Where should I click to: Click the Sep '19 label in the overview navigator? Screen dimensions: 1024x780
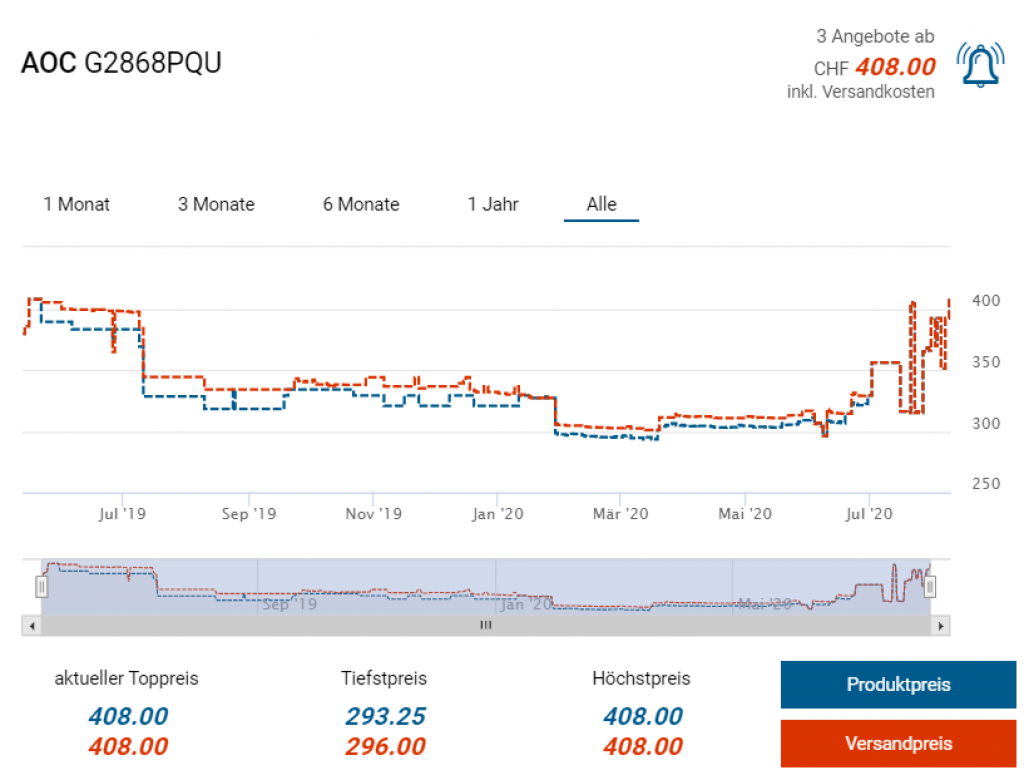(290, 604)
